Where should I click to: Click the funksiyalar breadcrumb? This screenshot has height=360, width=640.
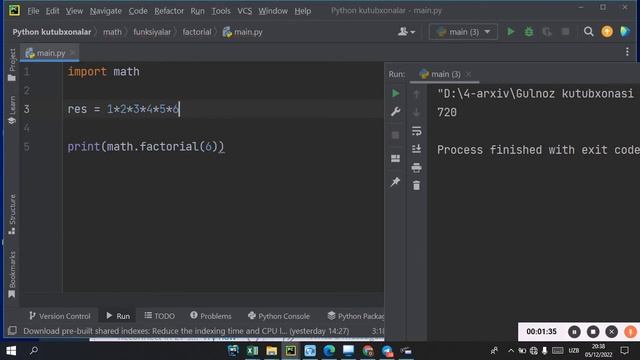pyautogui.click(x=152, y=32)
